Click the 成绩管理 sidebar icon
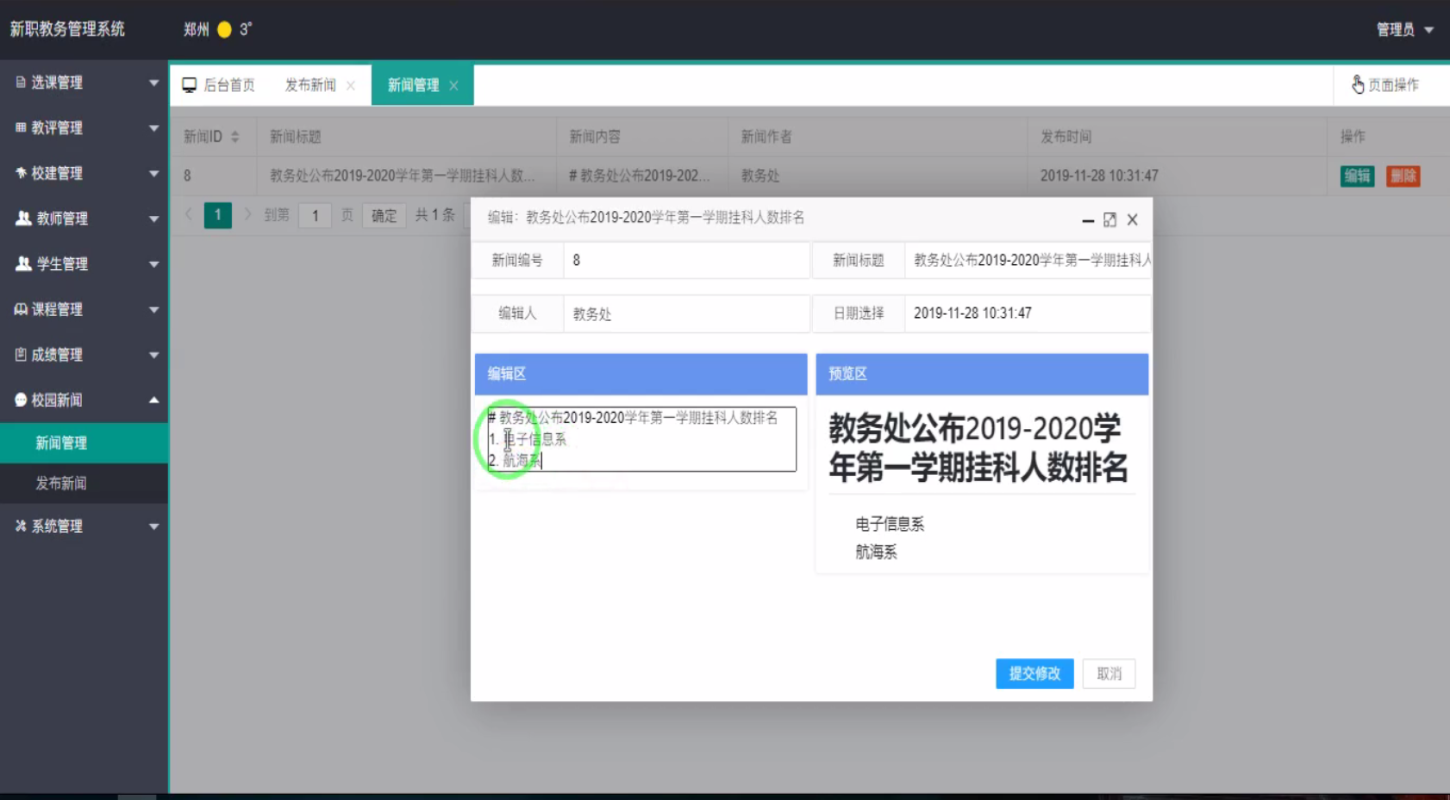This screenshot has width=1450, height=800. point(20,355)
